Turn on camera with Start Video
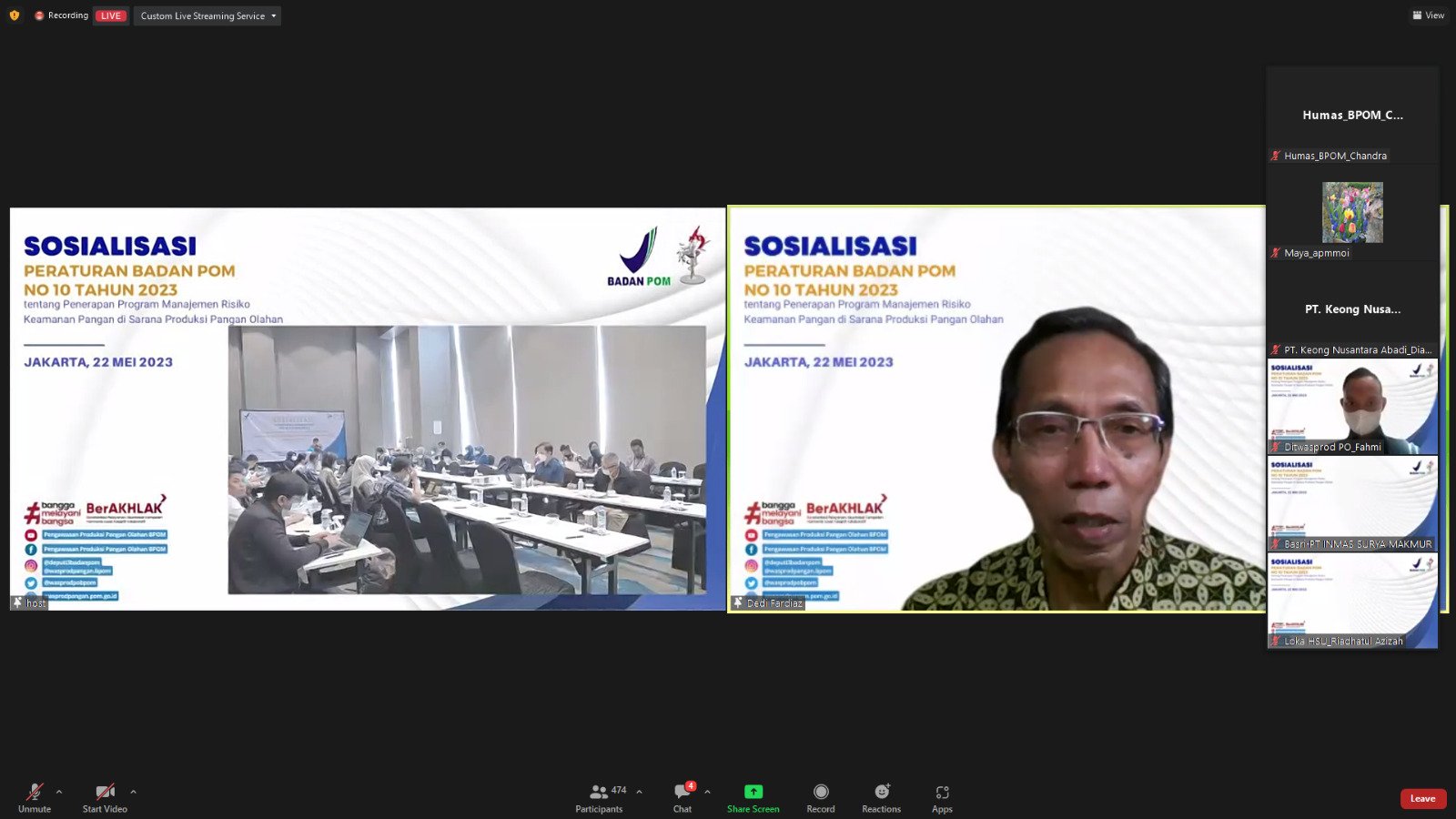 105,793
